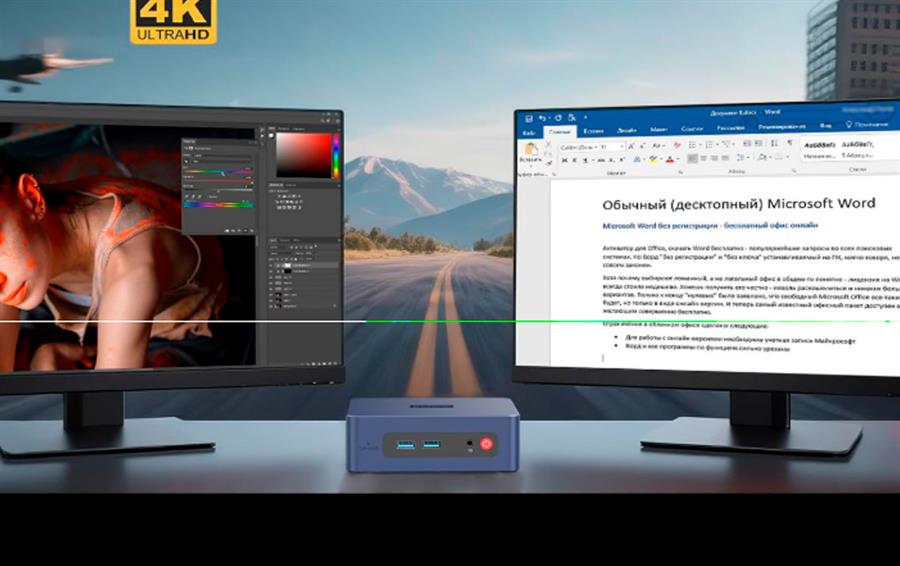Click the document title heading text in Word
Screen dimensions: 900x566
[739, 203]
